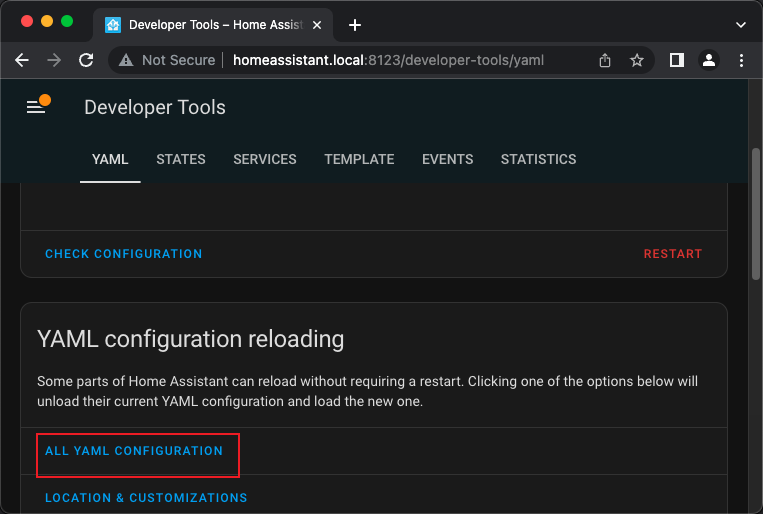This screenshot has width=763, height=514.
Task: Go to the EVENTS tab
Action: [x=448, y=160]
